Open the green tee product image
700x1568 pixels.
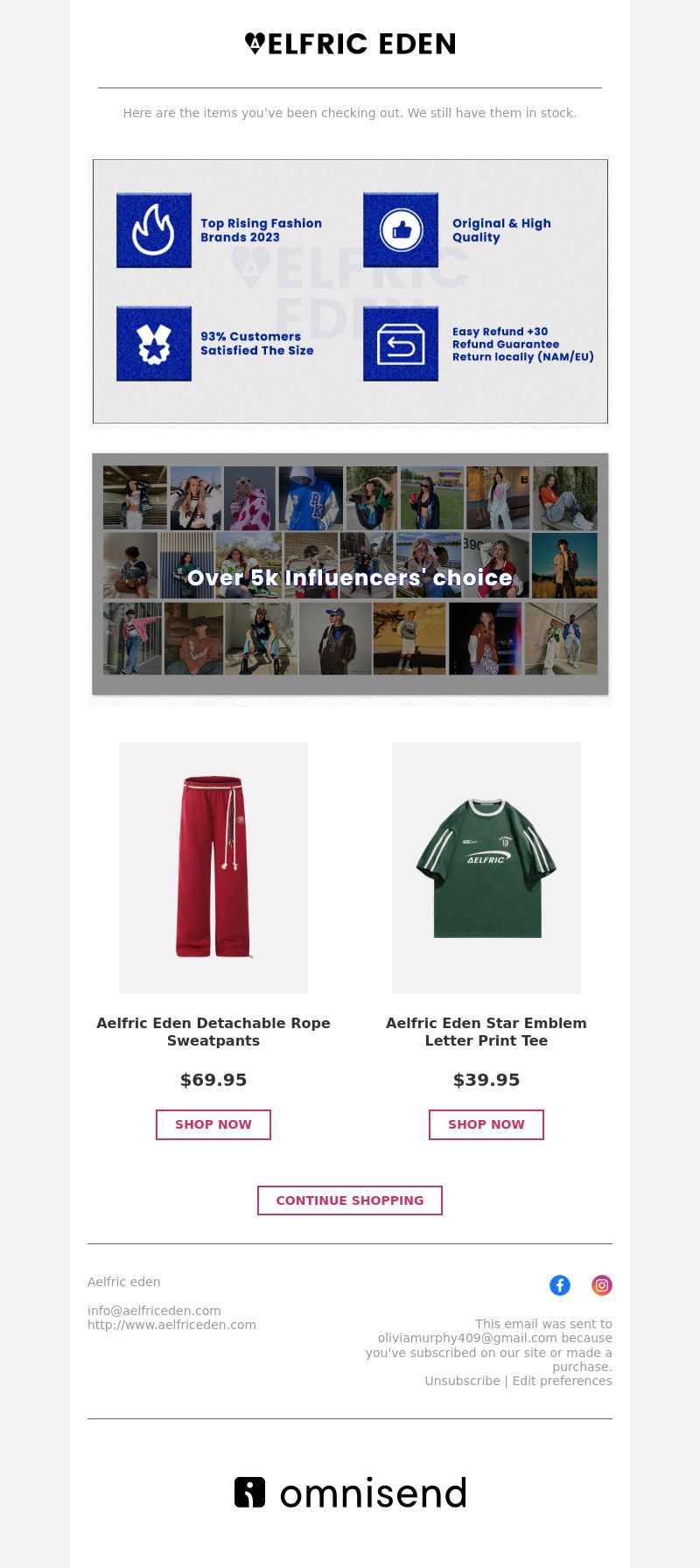(486, 868)
